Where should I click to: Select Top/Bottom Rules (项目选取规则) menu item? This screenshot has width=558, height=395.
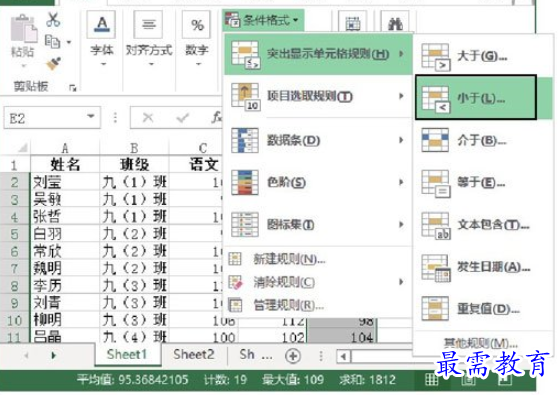(x=319, y=96)
